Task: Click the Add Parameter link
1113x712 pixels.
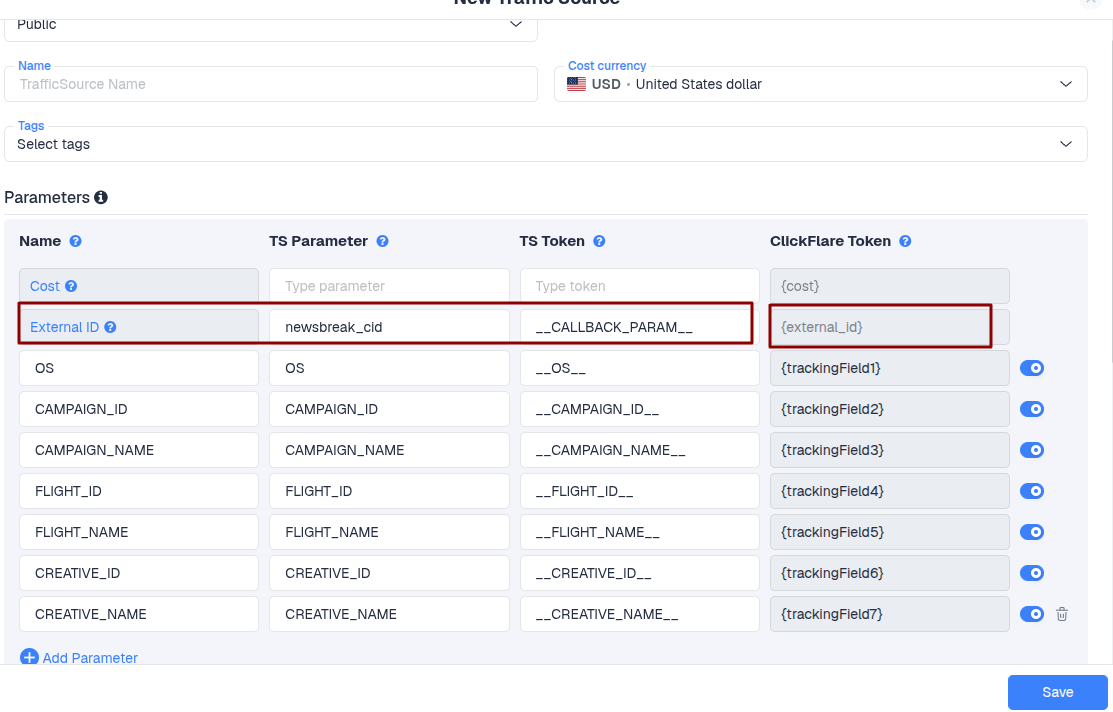Action: coord(90,658)
